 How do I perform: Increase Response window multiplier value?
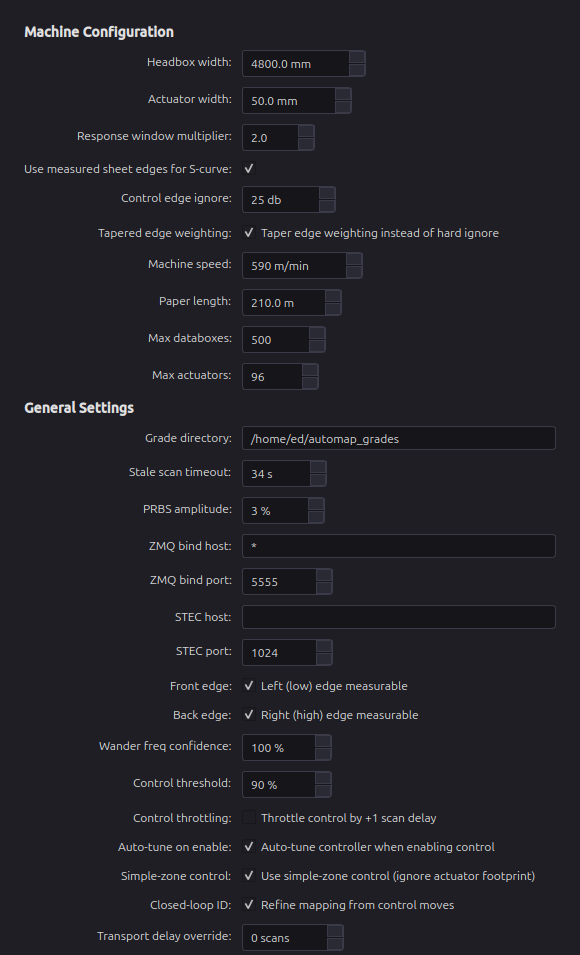point(306,132)
